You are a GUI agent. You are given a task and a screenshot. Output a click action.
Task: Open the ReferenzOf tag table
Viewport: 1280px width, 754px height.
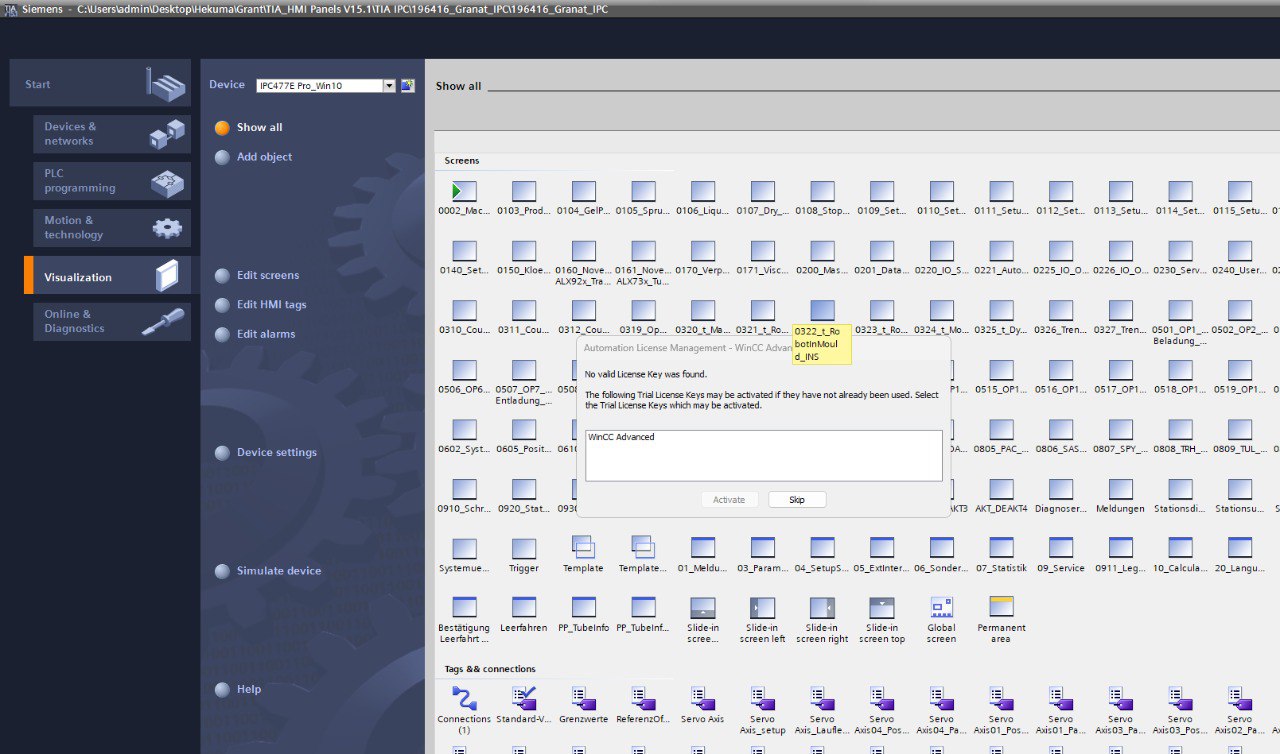(643, 698)
